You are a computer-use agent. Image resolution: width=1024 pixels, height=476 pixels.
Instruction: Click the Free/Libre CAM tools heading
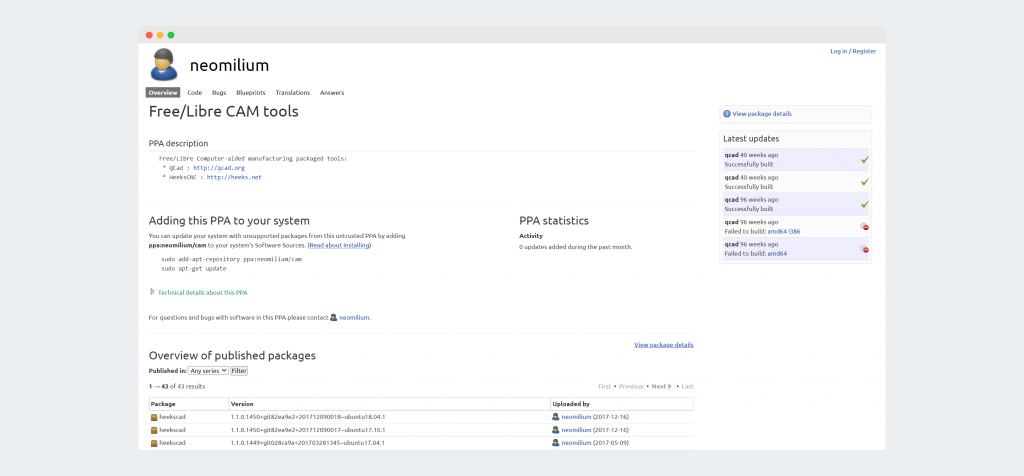223,112
